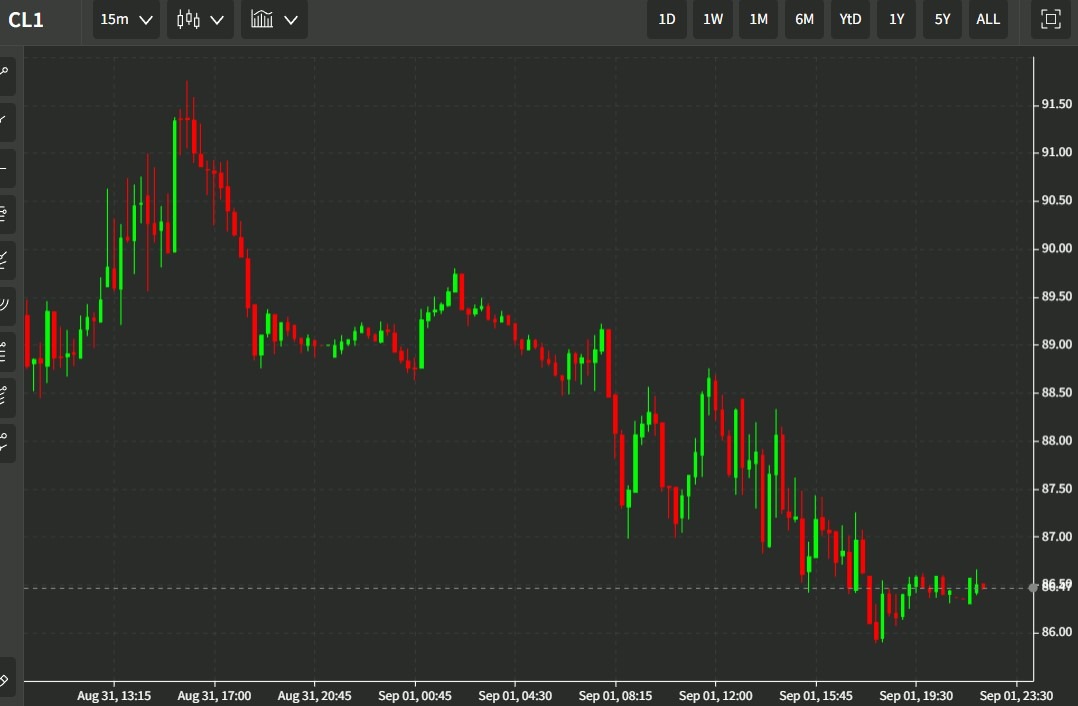Choose the YtD range
The height and width of the screenshot is (706, 1078).
tap(850, 19)
